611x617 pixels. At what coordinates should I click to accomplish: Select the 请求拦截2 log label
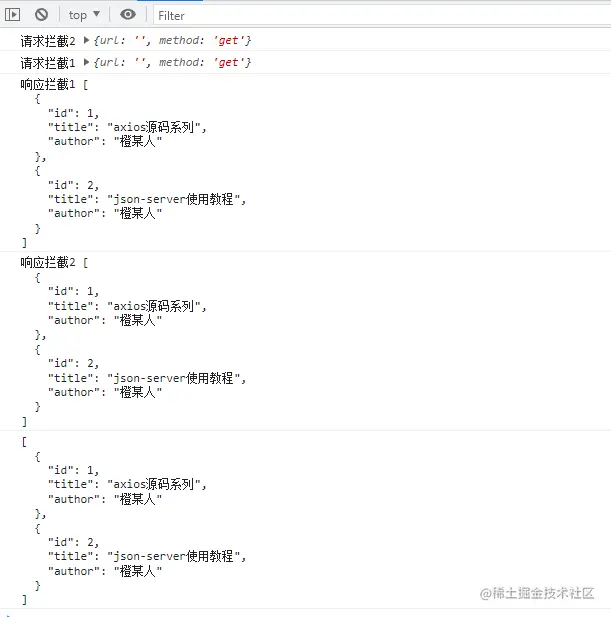[x=48, y=41]
